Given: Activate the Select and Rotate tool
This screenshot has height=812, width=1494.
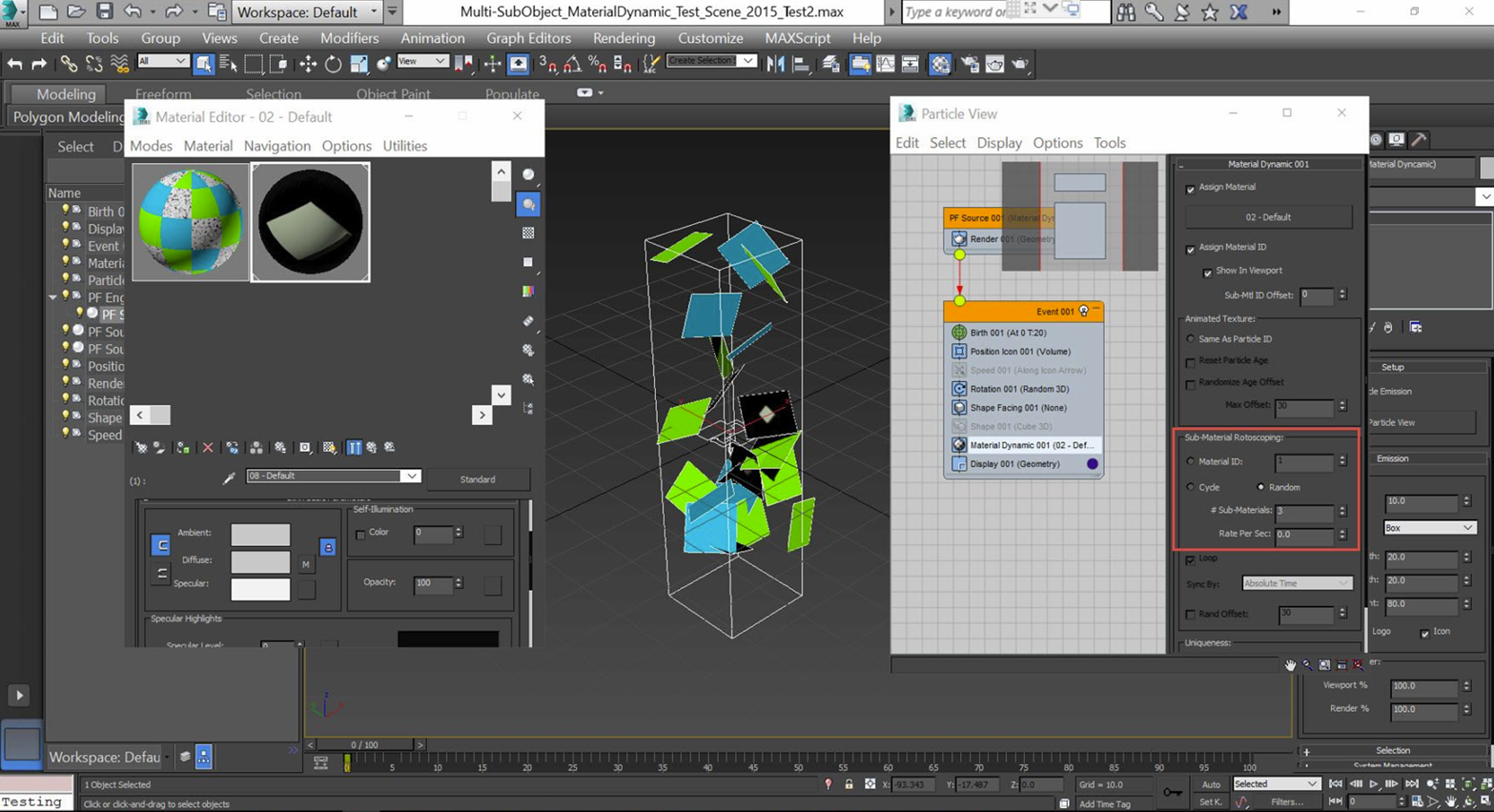Looking at the screenshot, I should 333,64.
